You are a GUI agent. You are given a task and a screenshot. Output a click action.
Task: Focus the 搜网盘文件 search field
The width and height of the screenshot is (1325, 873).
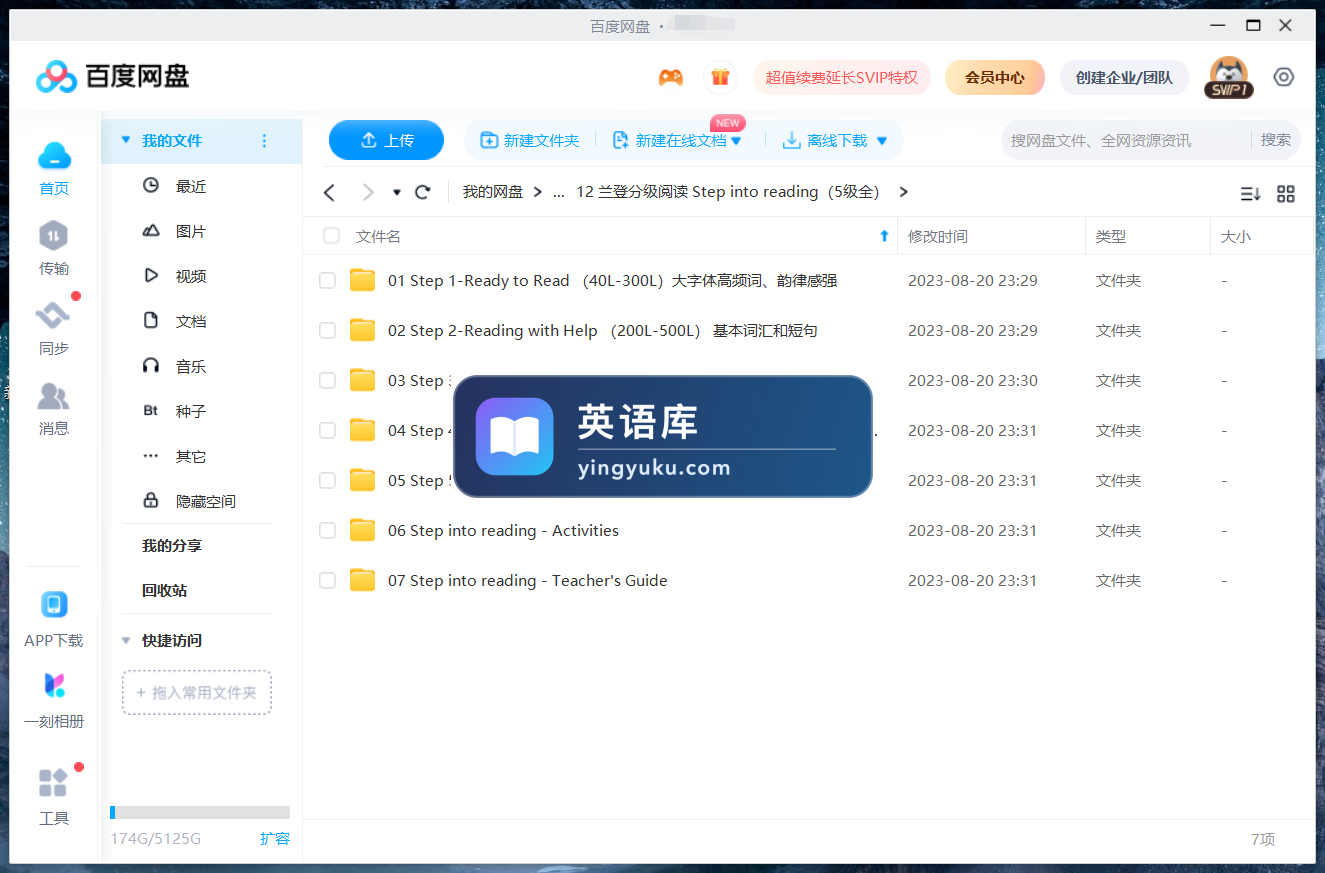click(1125, 141)
